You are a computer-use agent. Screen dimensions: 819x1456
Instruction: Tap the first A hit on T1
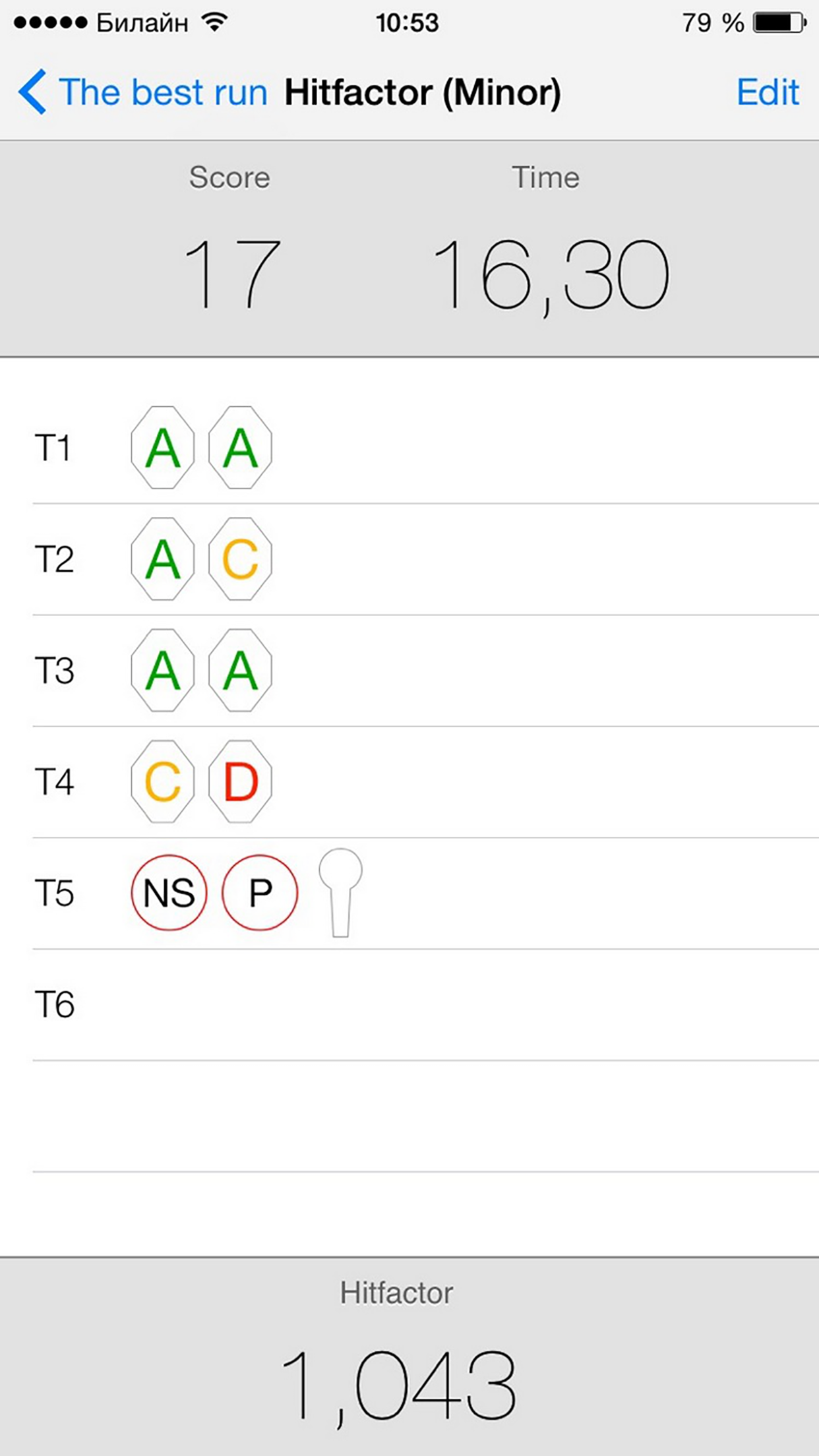[x=163, y=448]
